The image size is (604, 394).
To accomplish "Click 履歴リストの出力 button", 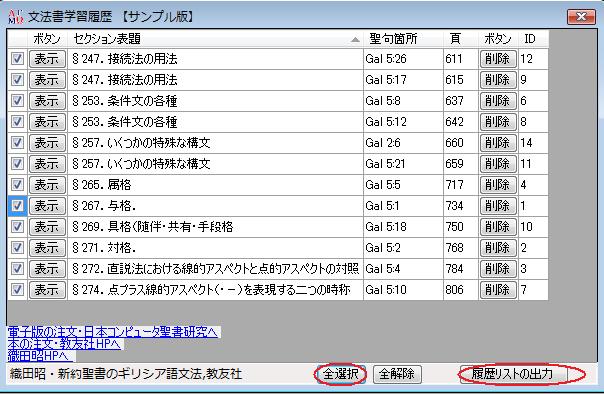I will point(513,374).
